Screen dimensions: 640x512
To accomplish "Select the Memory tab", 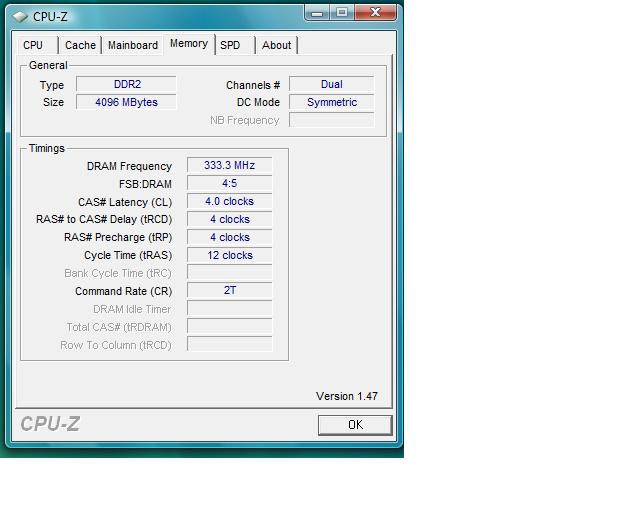I will tap(189, 44).
